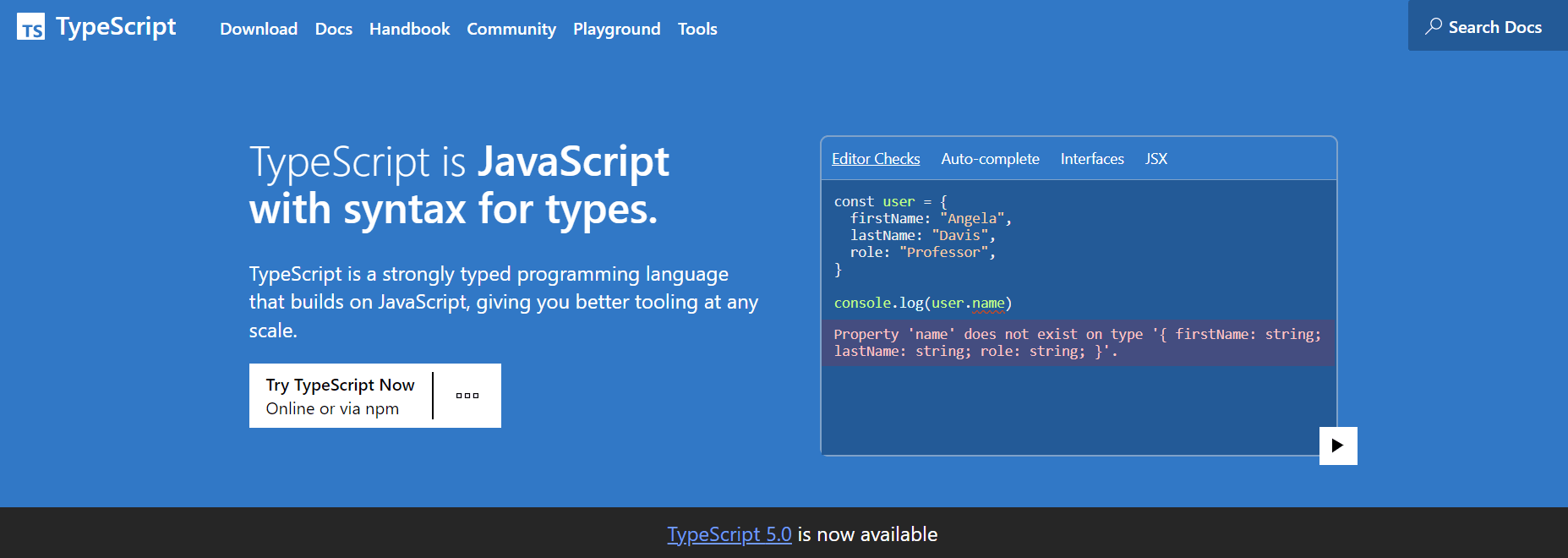Click the red error message box

pos(1078,343)
